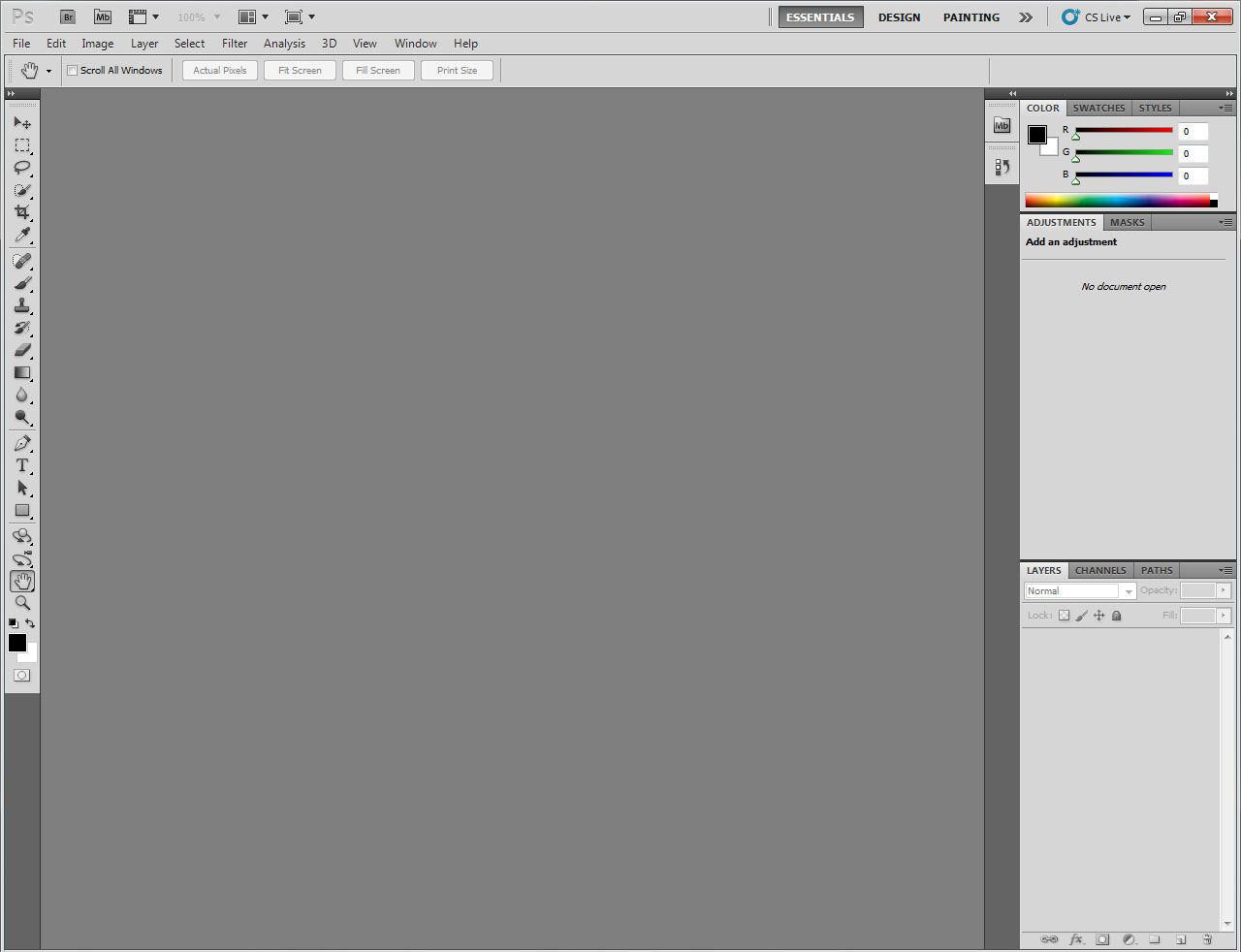
Task: Select the Crop tool
Action: pyautogui.click(x=22, y=212)
